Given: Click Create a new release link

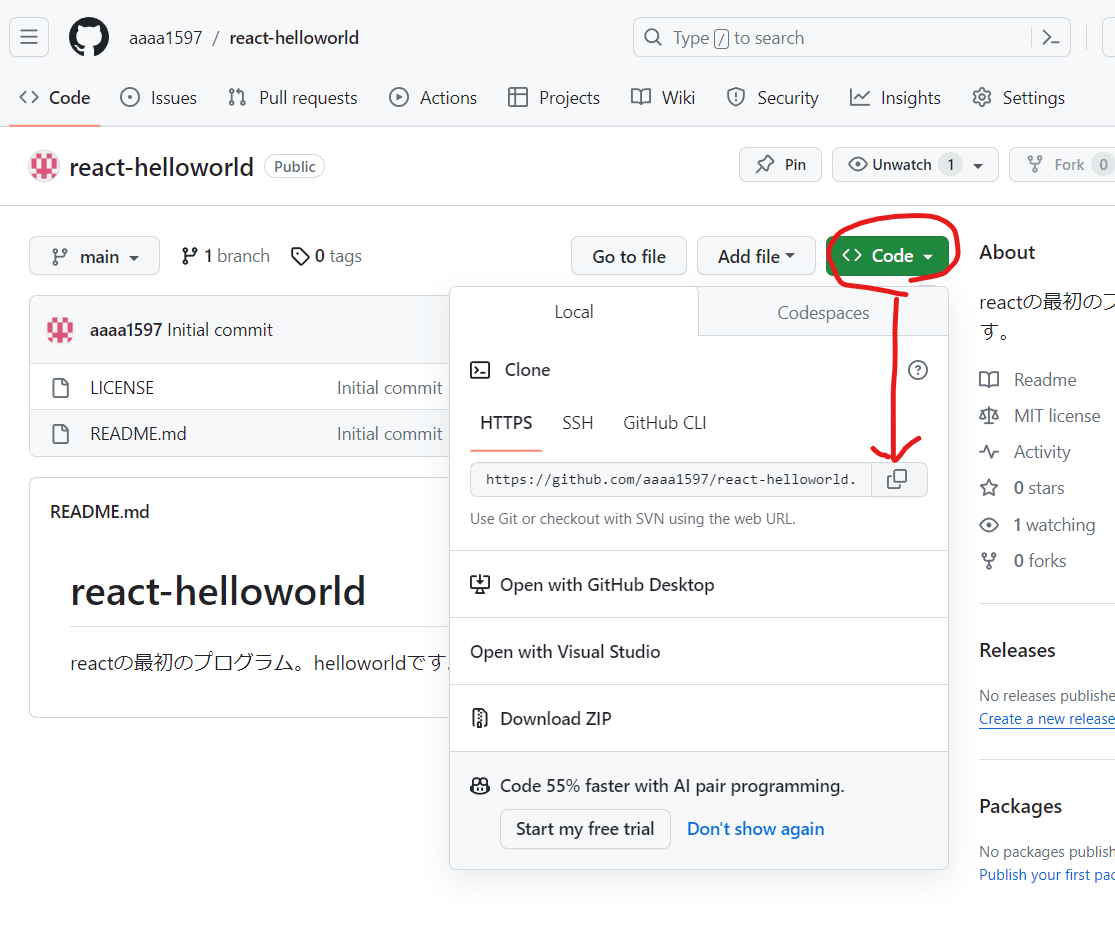Looking at the screenshot, I should coord(1047,719).
